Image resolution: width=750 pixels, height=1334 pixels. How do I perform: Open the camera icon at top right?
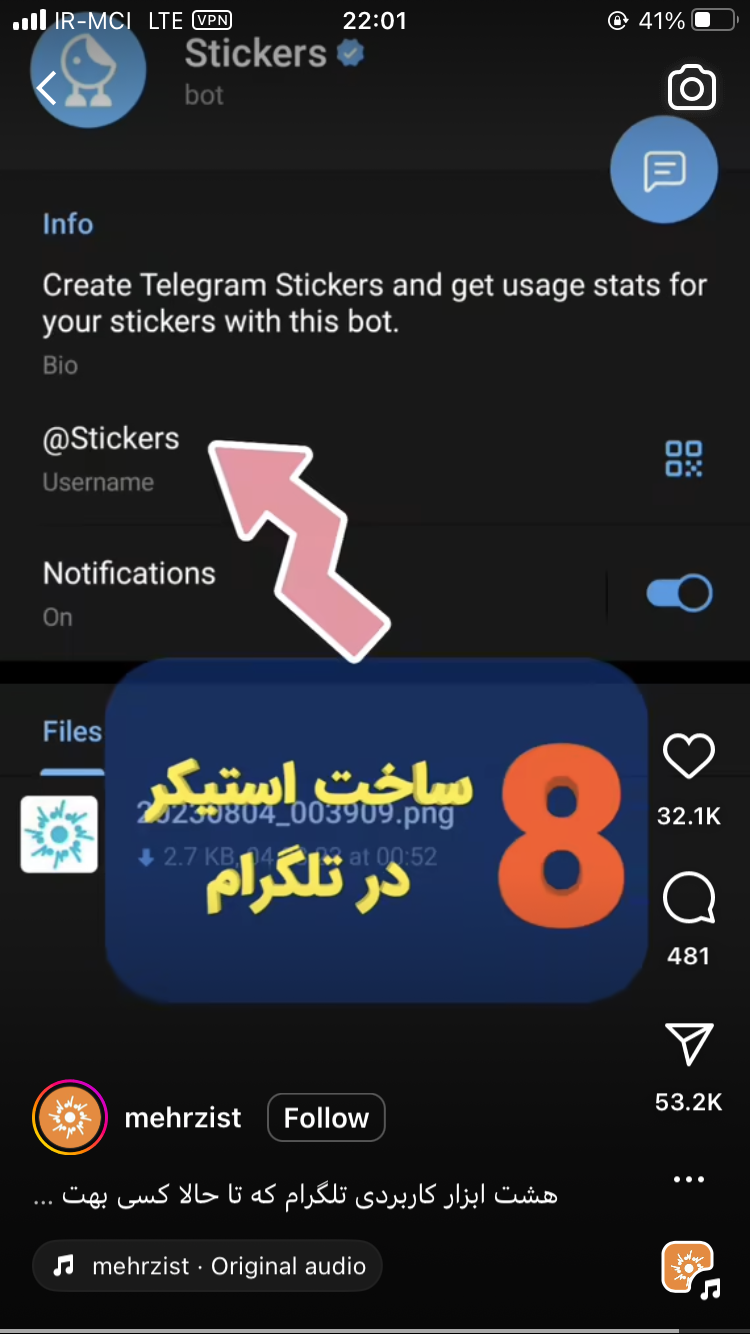(x=692, y=89)
